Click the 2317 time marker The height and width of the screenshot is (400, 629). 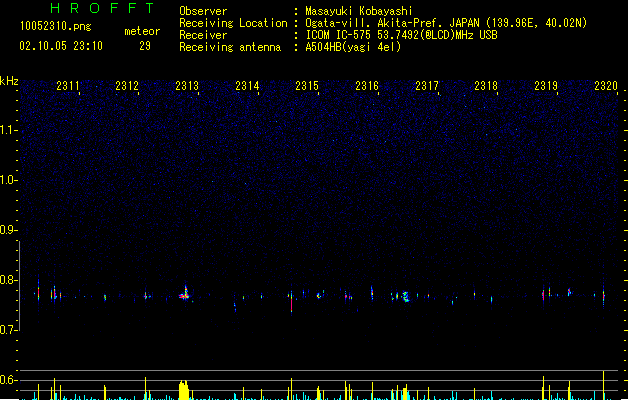click(427, 86)
